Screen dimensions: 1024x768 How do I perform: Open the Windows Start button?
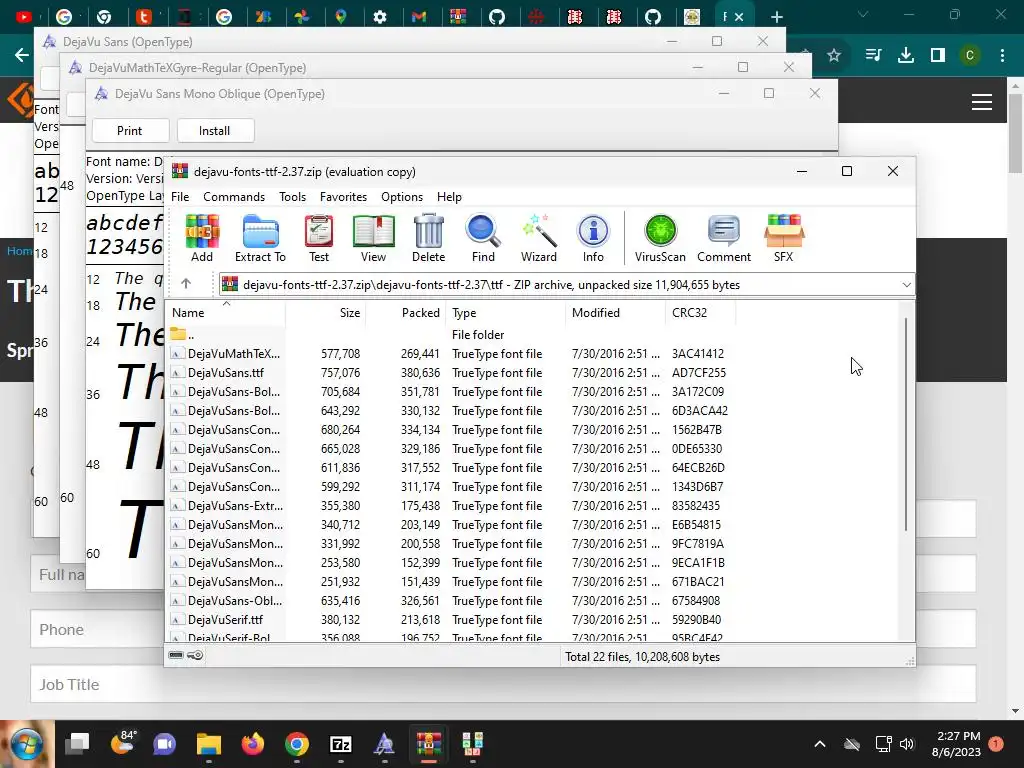click(27, 744)
